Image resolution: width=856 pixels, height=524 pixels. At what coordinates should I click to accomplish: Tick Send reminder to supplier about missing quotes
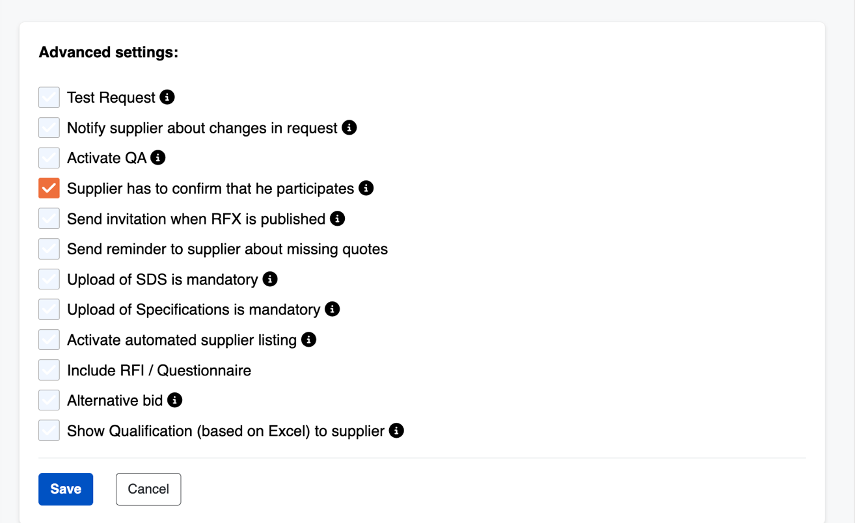click(49, 249)
